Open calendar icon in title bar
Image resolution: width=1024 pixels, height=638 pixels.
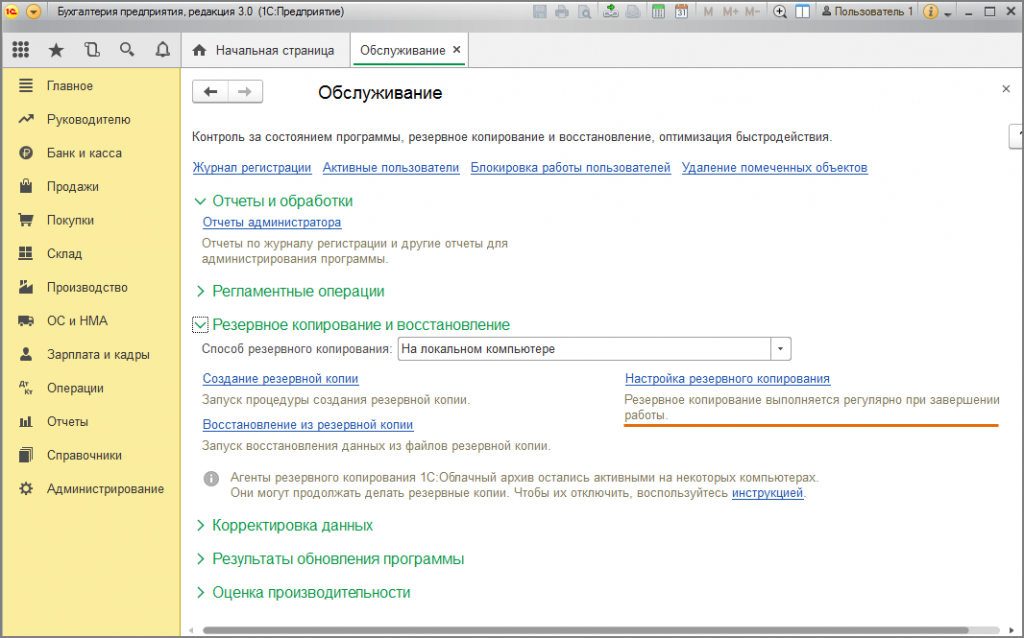pyautogui.click(x=681, y=12)
